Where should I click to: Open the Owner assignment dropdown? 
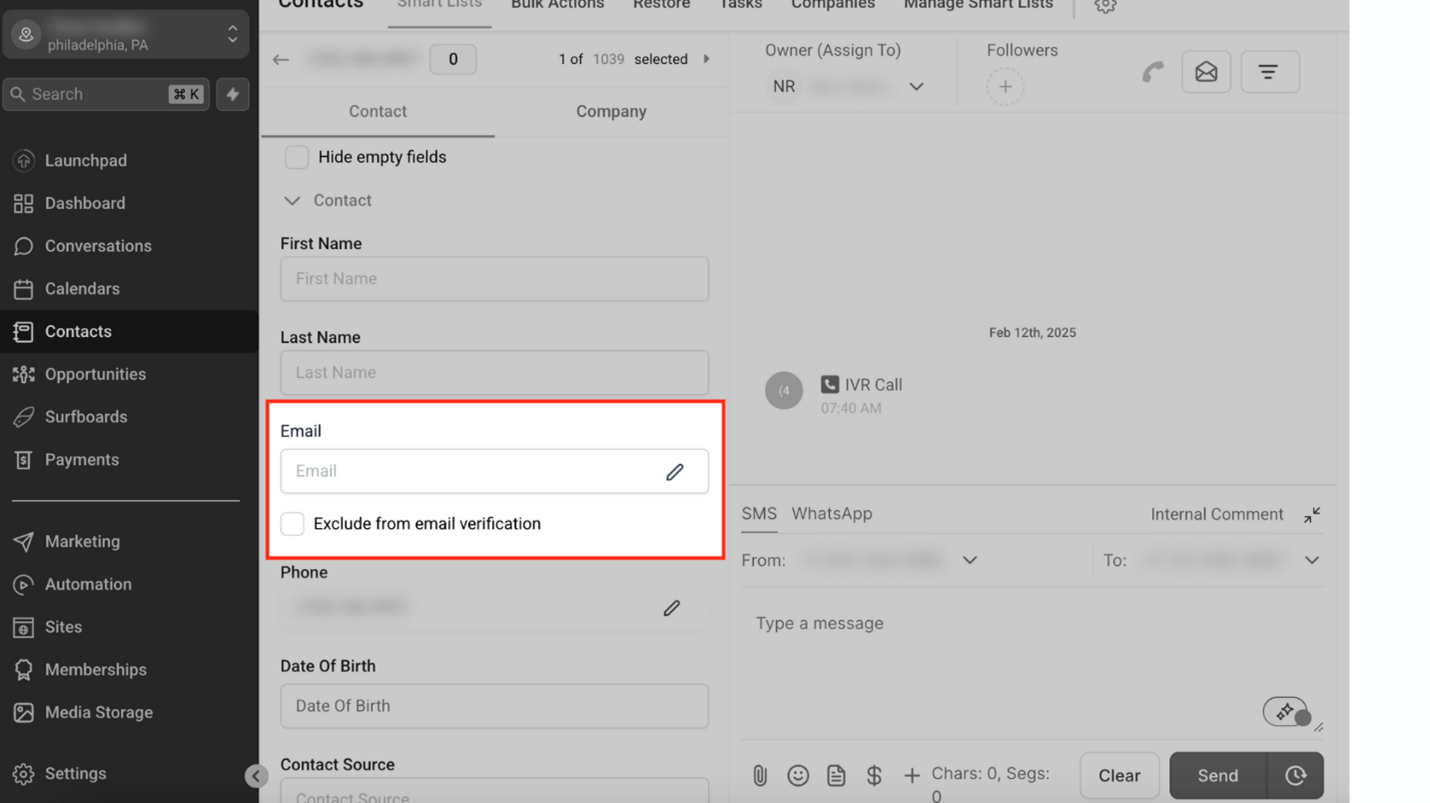pyautogui.click(x=916, y=87)
